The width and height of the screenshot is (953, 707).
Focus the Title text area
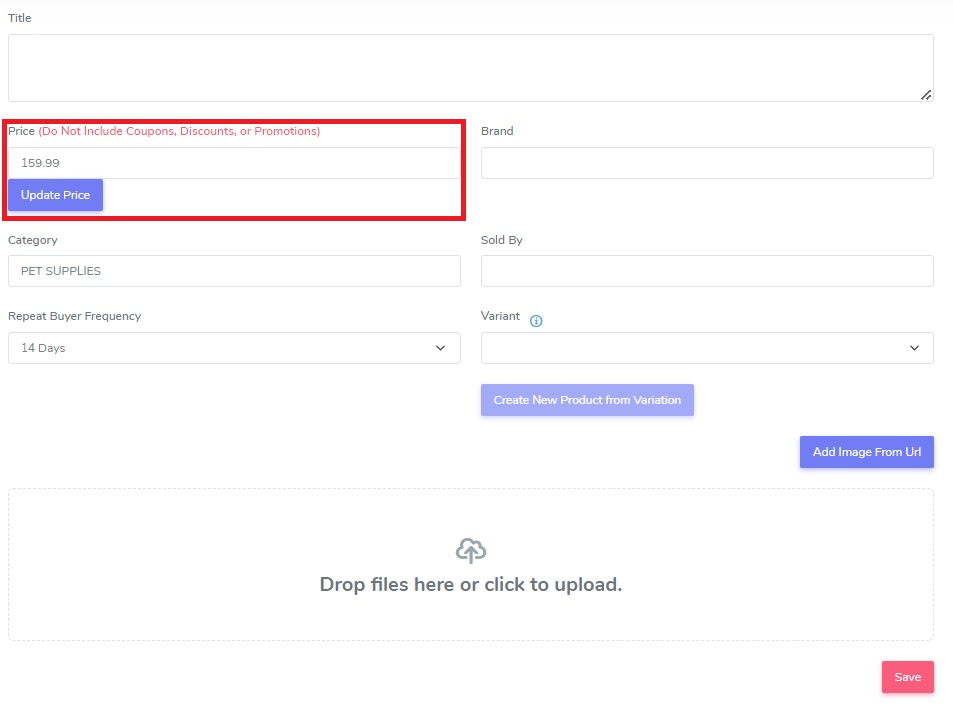[x=470, y=68]
